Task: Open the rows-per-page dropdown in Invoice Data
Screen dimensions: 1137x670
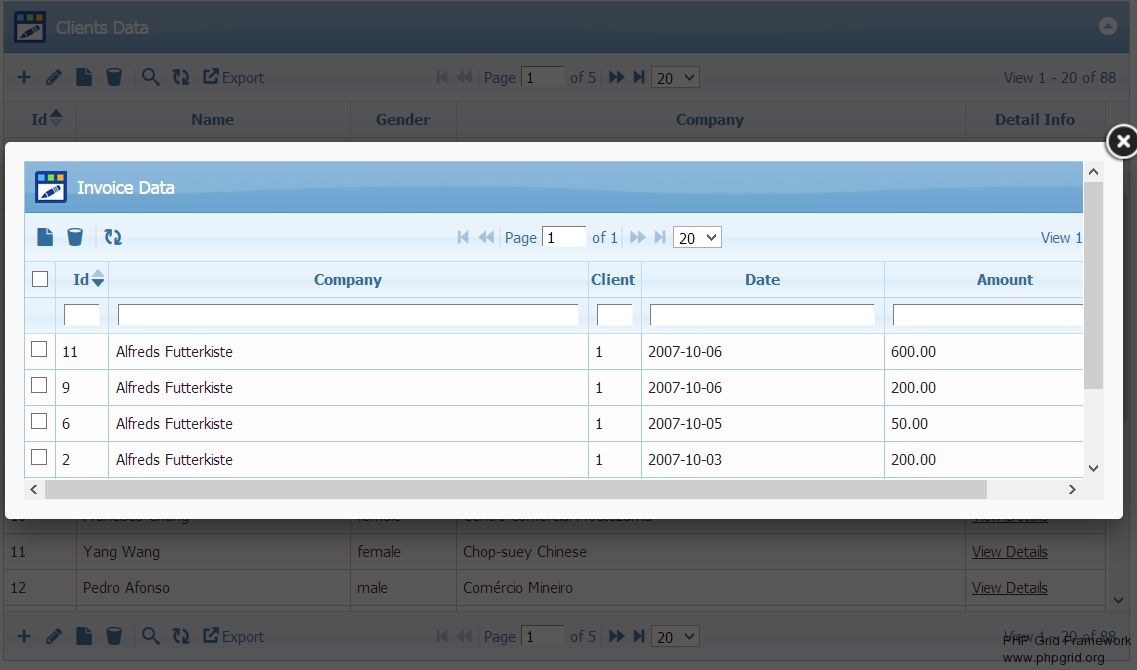Action: [697, 237]
